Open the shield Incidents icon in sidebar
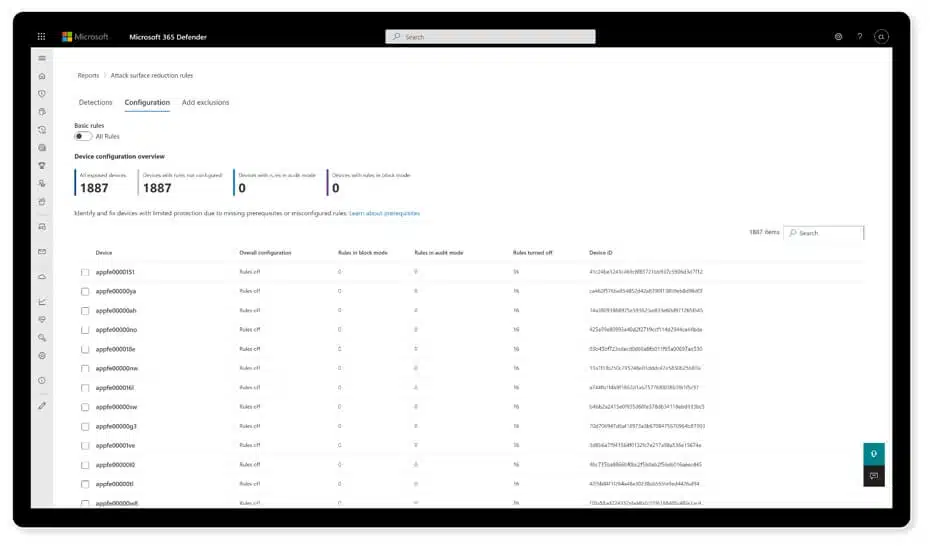This screenshot has width=935, height=552. coord(42,94)
